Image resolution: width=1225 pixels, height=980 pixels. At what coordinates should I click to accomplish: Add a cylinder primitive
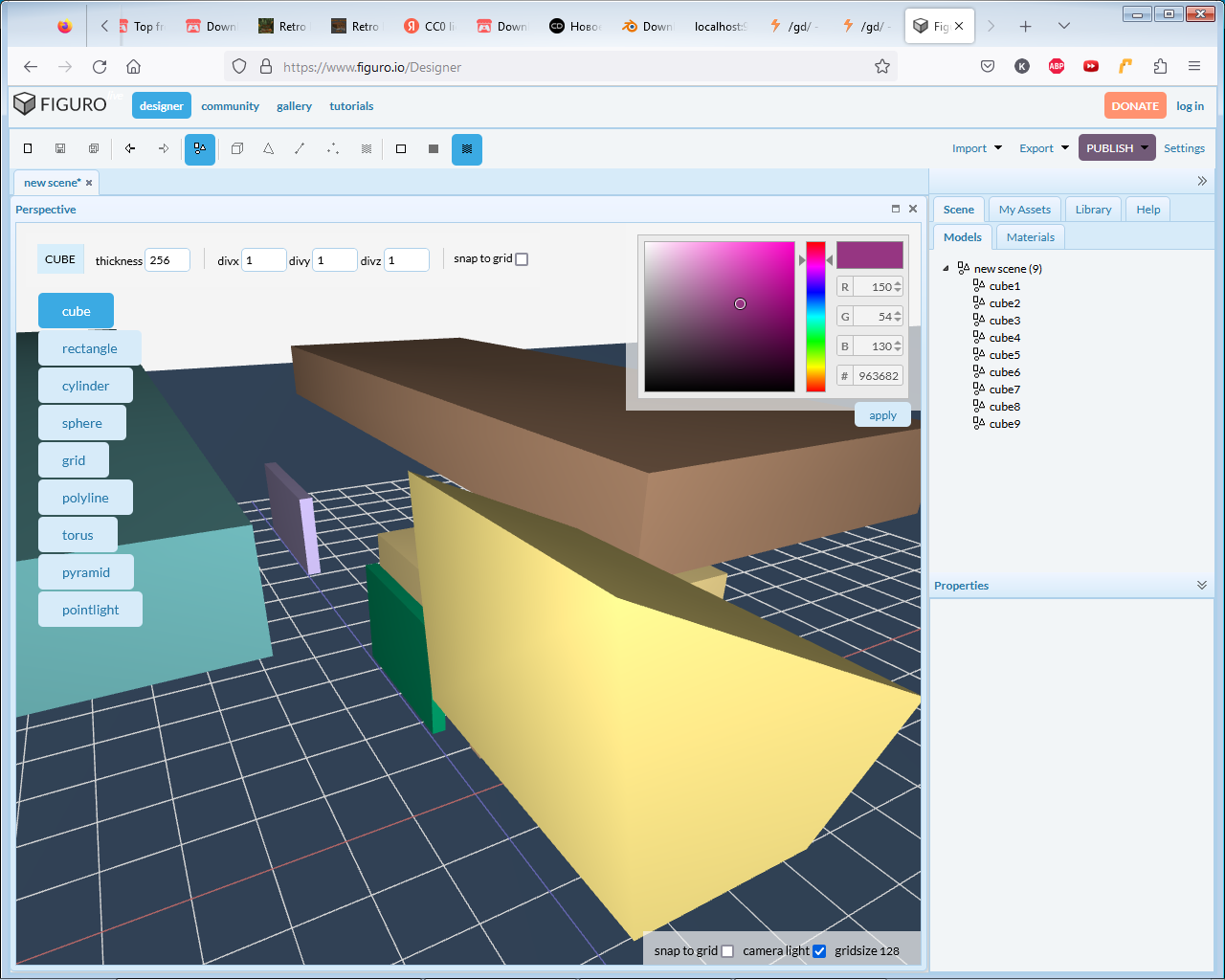85,386
